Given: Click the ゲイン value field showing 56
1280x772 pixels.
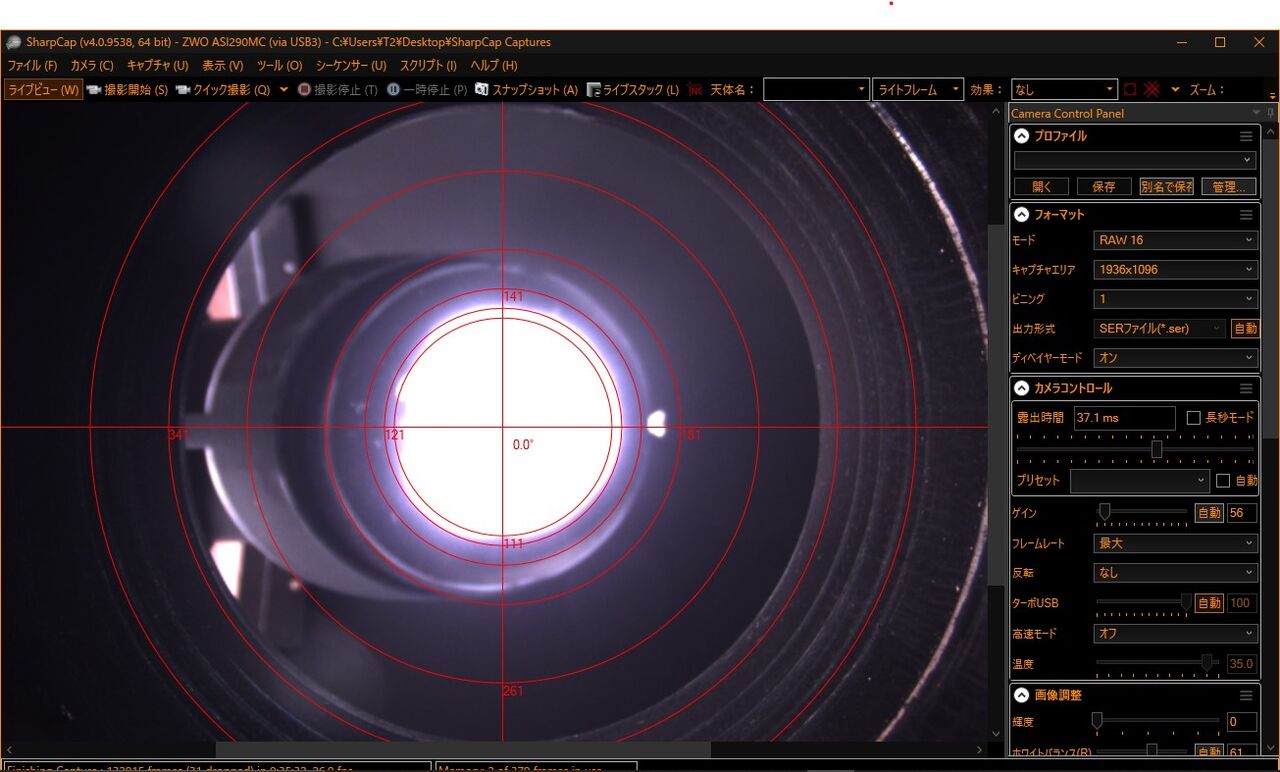Looking at the screenshot, I should [1241, 513].
